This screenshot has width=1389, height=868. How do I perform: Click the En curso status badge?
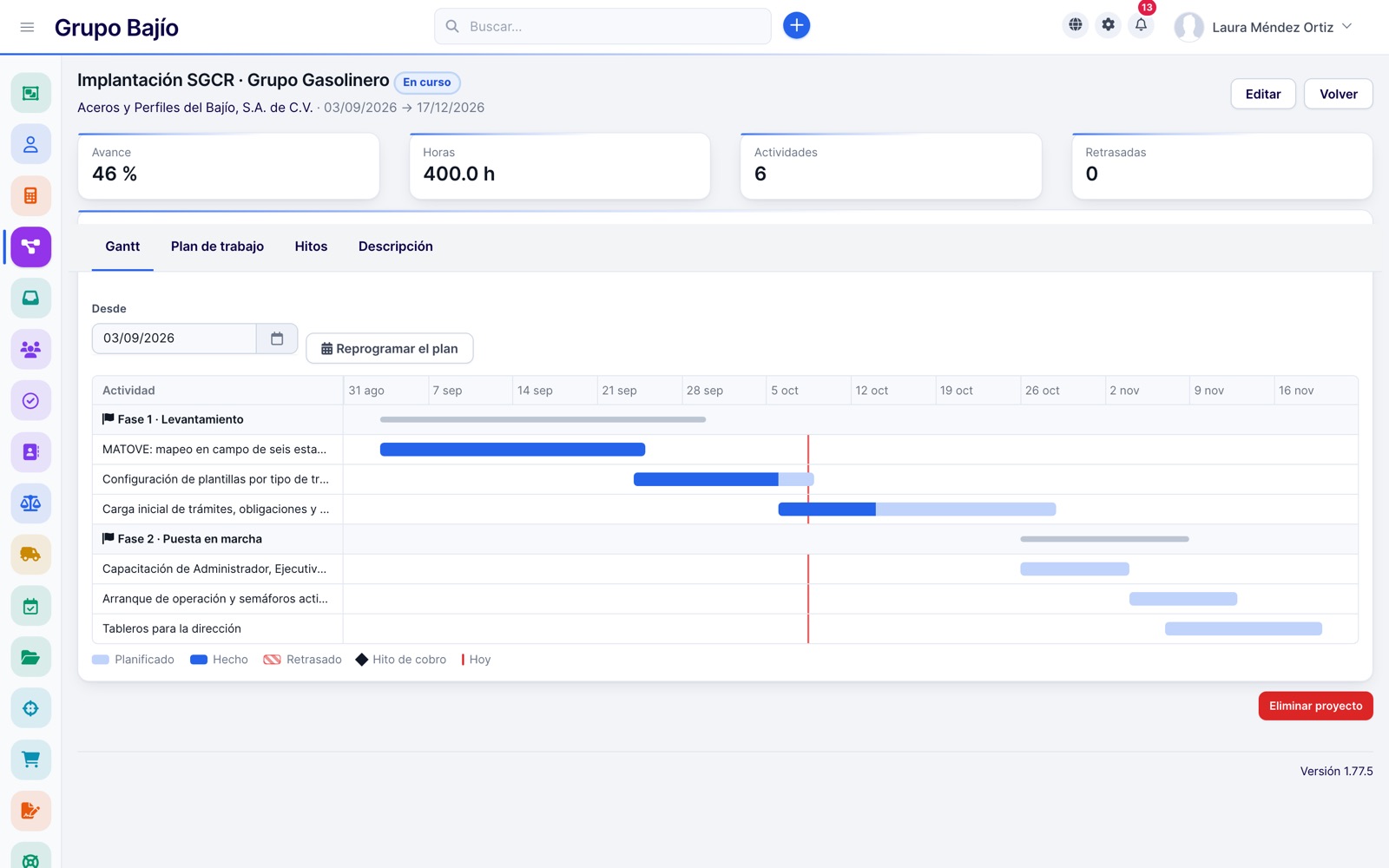tap(427, 82)
